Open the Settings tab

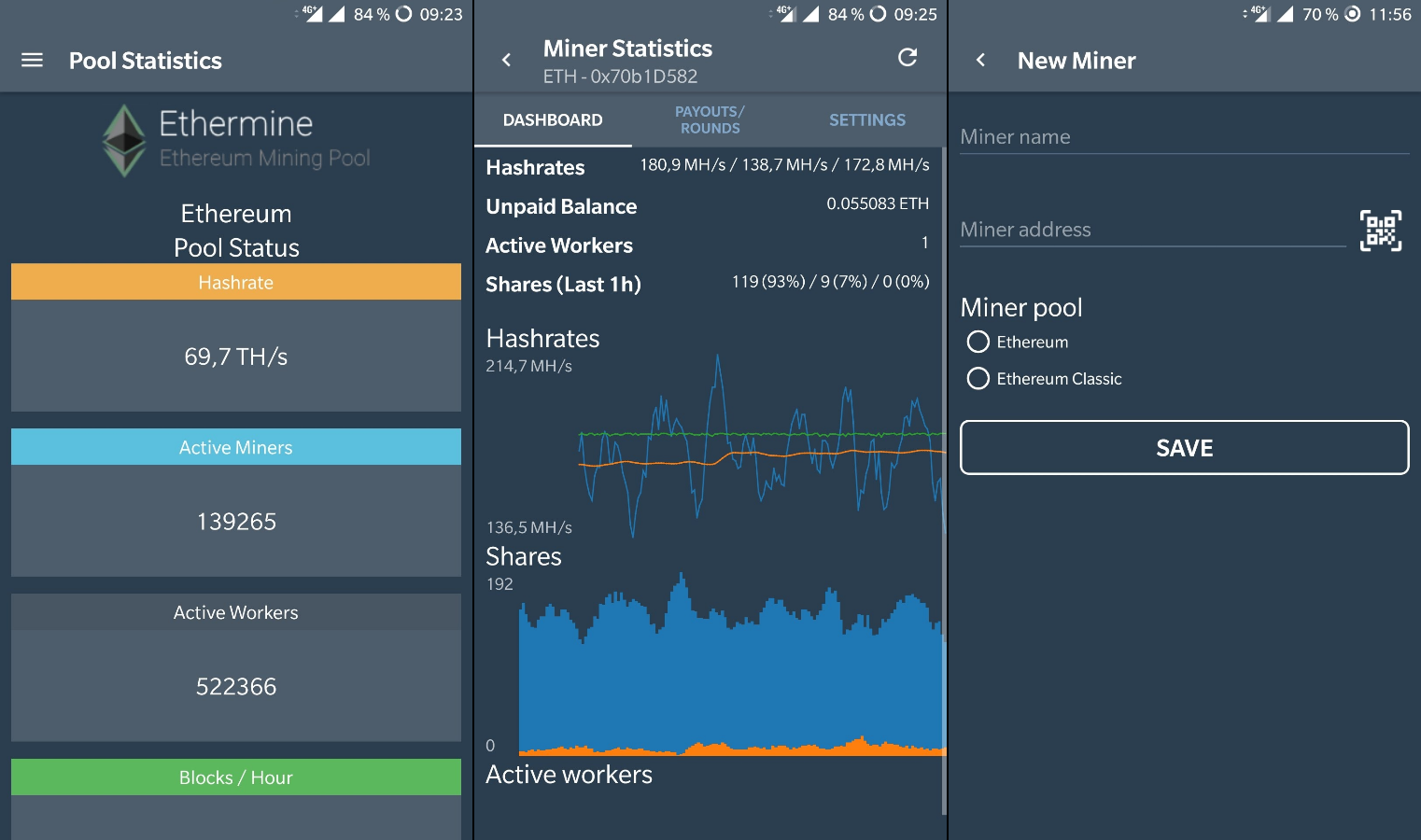pos(867,120)
